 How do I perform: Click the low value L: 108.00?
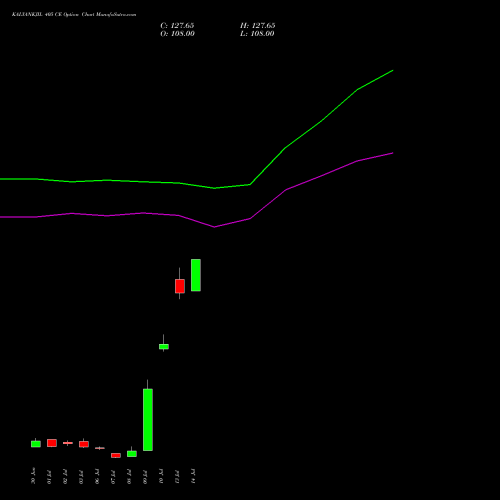257,34
